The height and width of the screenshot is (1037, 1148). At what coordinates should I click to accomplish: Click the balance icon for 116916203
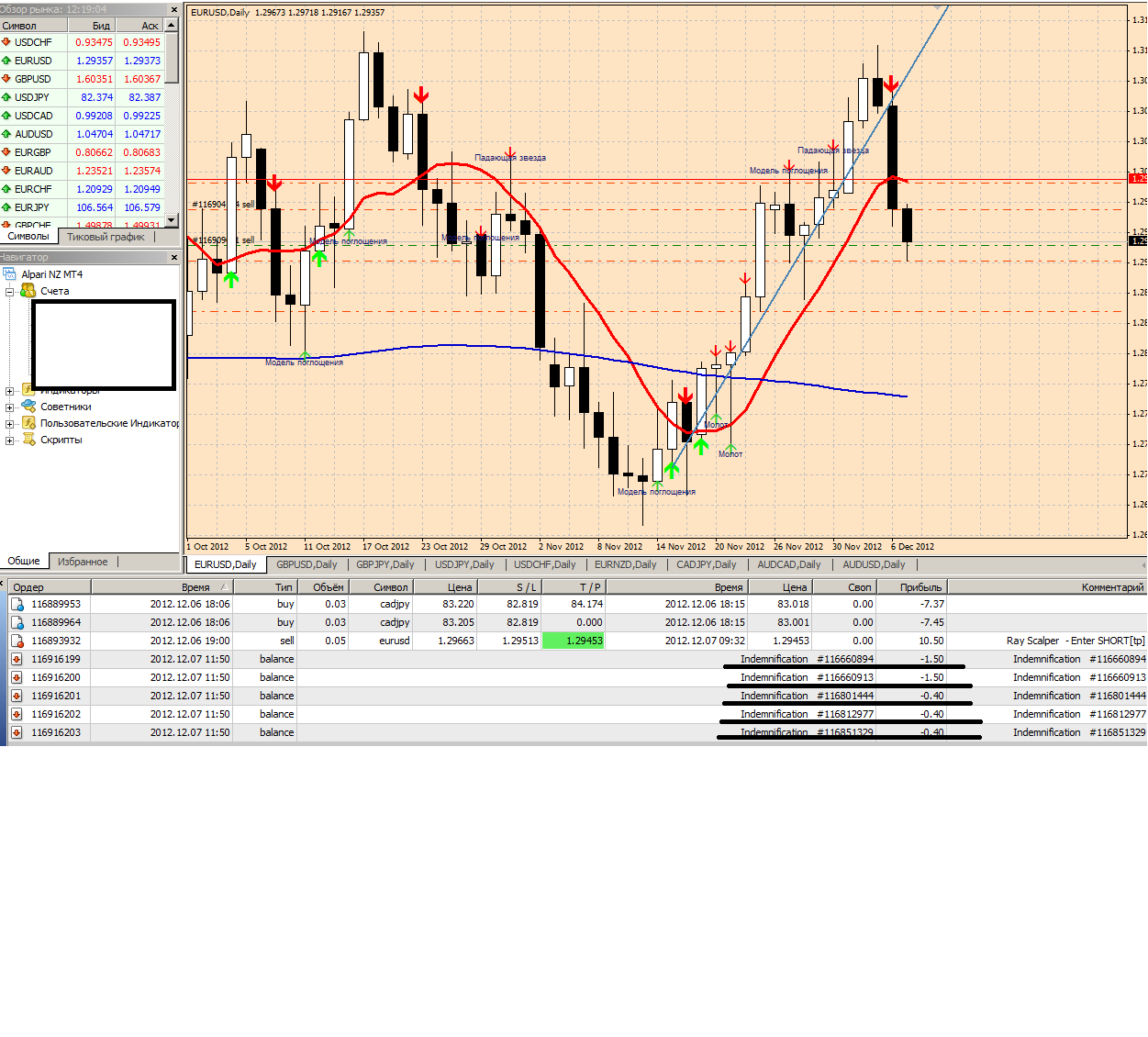point(17,732)
